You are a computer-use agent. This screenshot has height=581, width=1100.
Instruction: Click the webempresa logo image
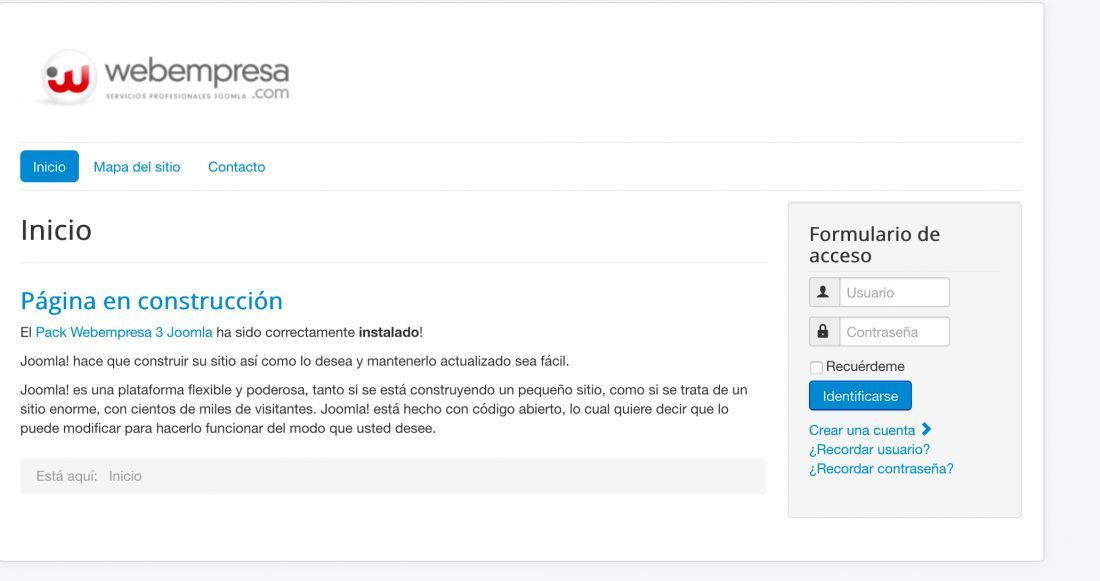(x=166, y=77)
